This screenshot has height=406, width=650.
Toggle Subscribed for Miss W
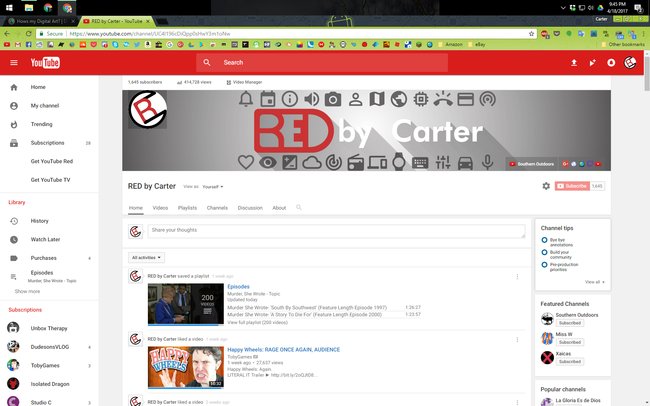[570, 342]
